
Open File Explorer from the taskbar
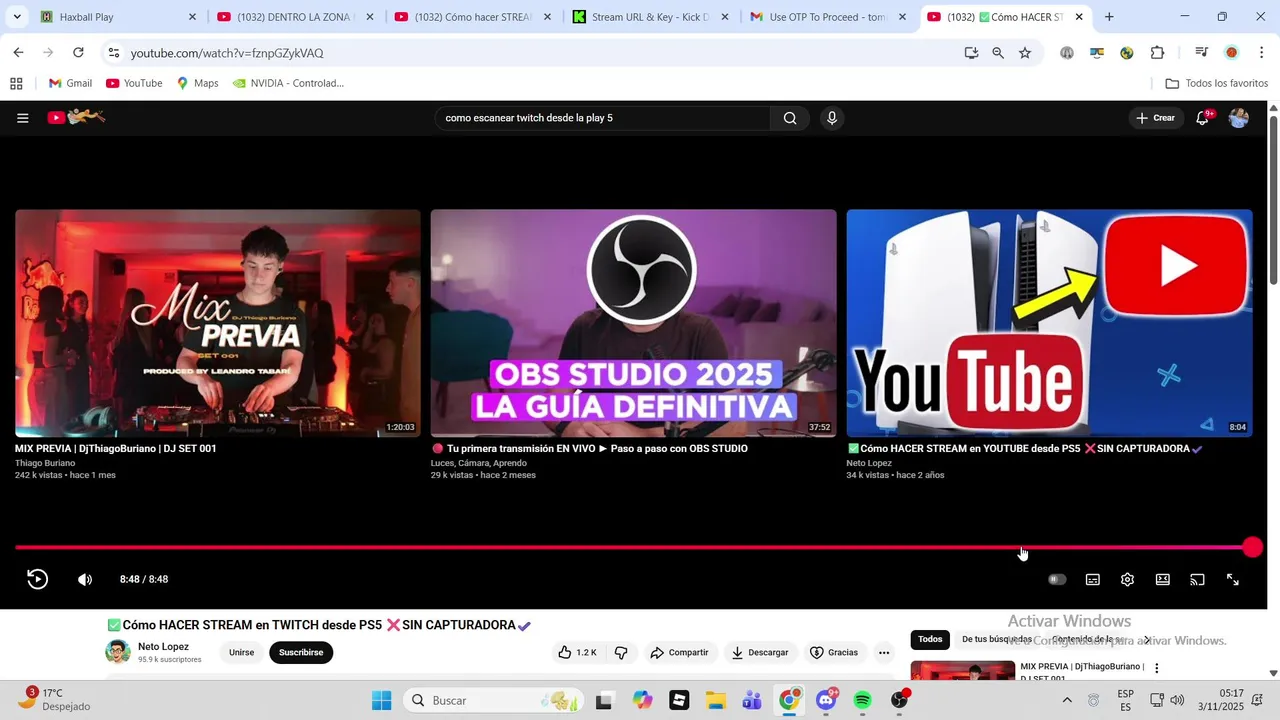(715, 700)
